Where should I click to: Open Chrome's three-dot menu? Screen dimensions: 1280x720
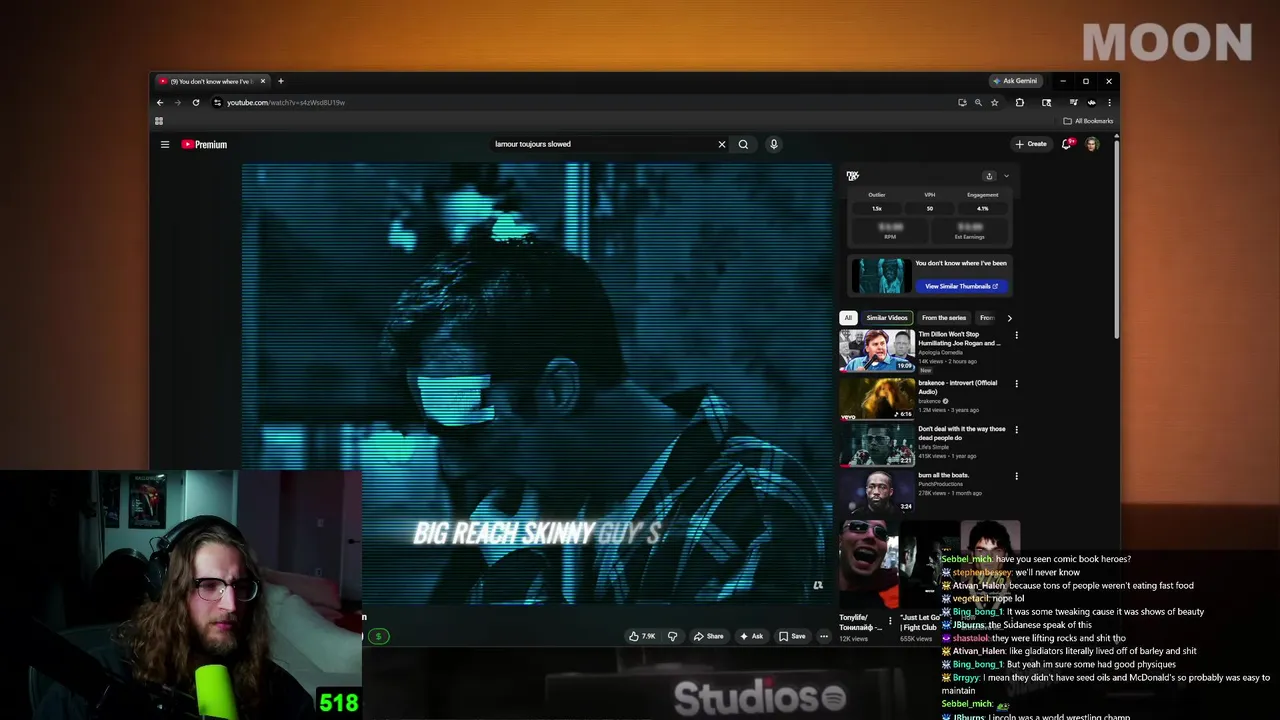[1109, 102]
